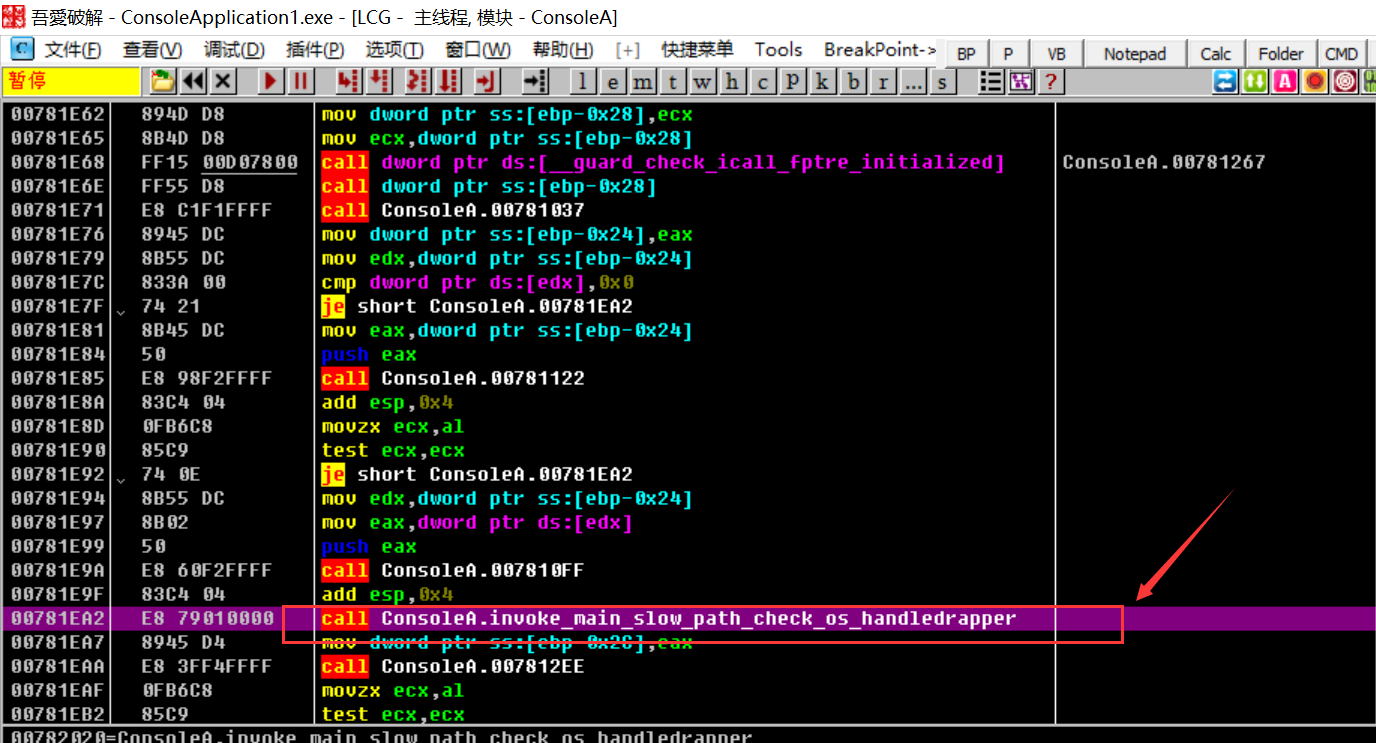Image resolution: width=1376 pixels, height=743 pixels.
Task: Select row 00781E68 with the __guard_check_icall call
Action: pyautogui.click(x=688, y=162)
